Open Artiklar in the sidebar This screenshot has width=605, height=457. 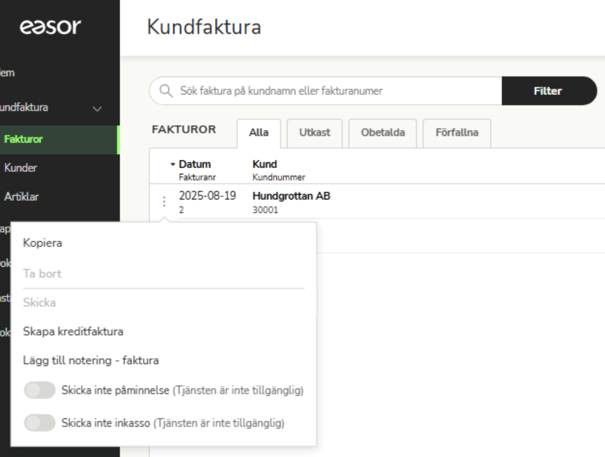pyautogui.click(x=21, y=197)
